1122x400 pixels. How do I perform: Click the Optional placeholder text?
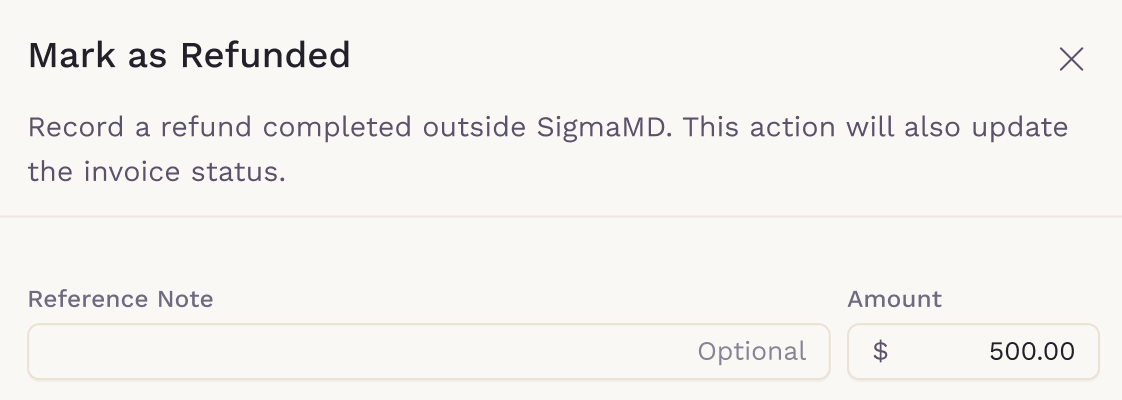click(x=751, y=352)
